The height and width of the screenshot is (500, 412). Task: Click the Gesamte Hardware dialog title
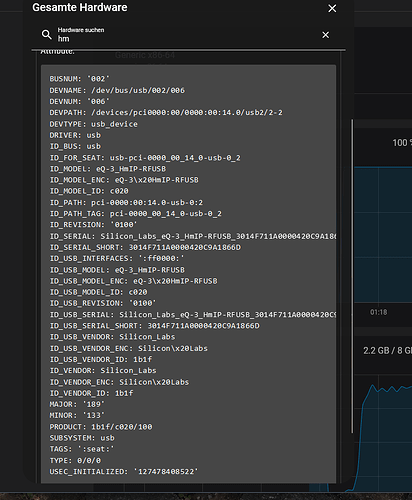coord(80,7)
